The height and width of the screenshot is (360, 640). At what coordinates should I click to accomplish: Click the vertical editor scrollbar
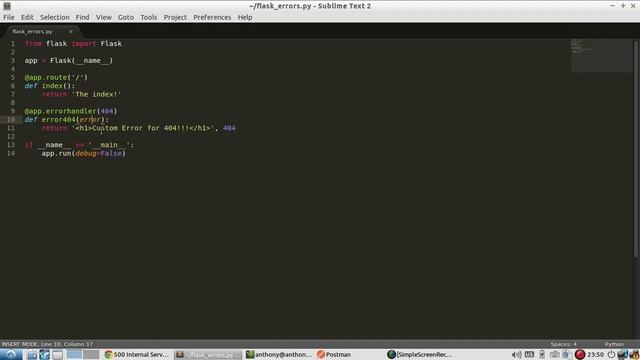tap(636, 149)
